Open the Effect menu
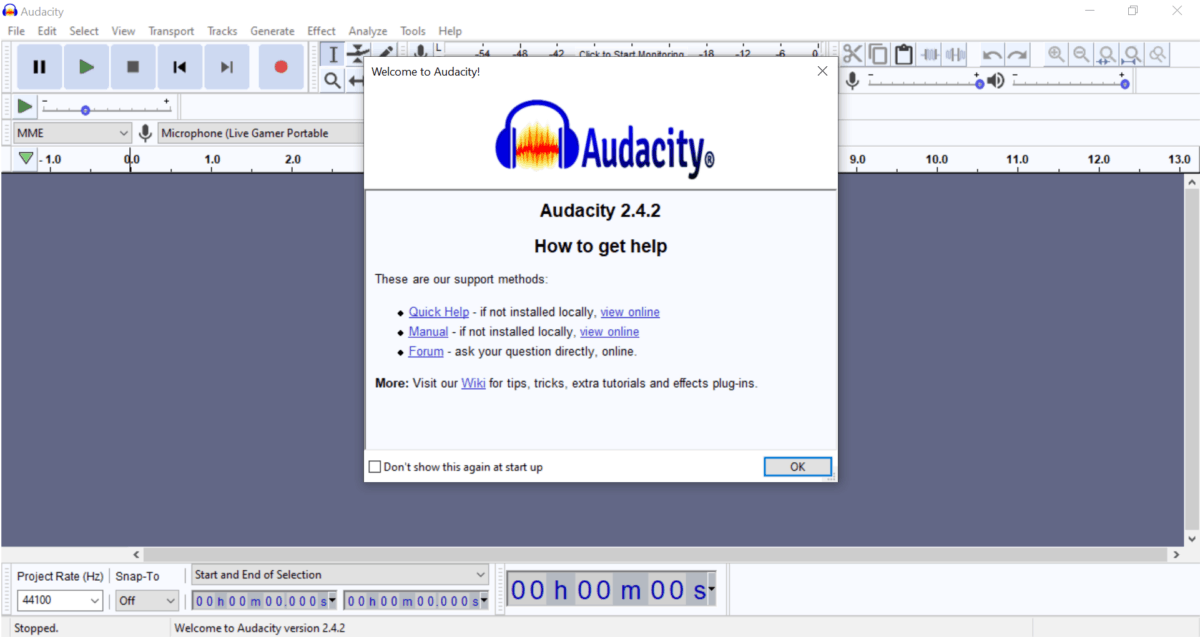The height and width of the screenshot is (637, 1200). 322,31
